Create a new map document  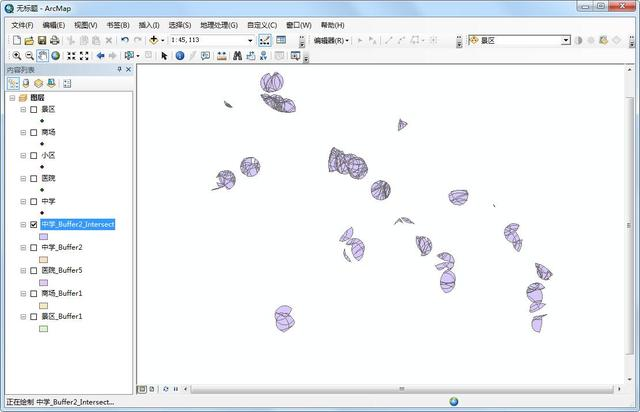pyautogui.click(x=17, y=40)
